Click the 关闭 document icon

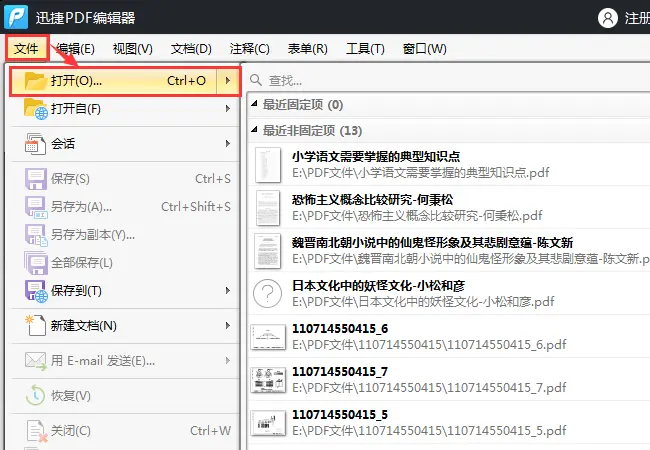(36, 431)
